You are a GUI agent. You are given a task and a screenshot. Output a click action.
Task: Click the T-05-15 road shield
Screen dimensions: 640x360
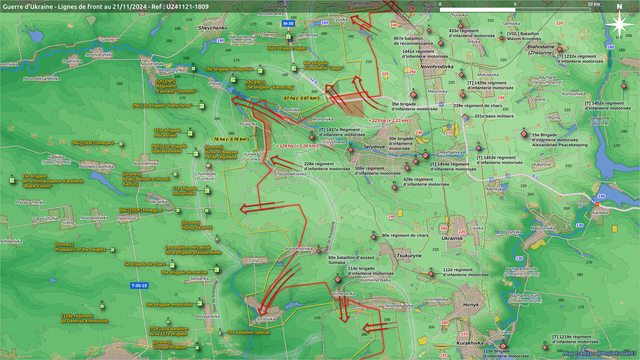click(139, 286)
